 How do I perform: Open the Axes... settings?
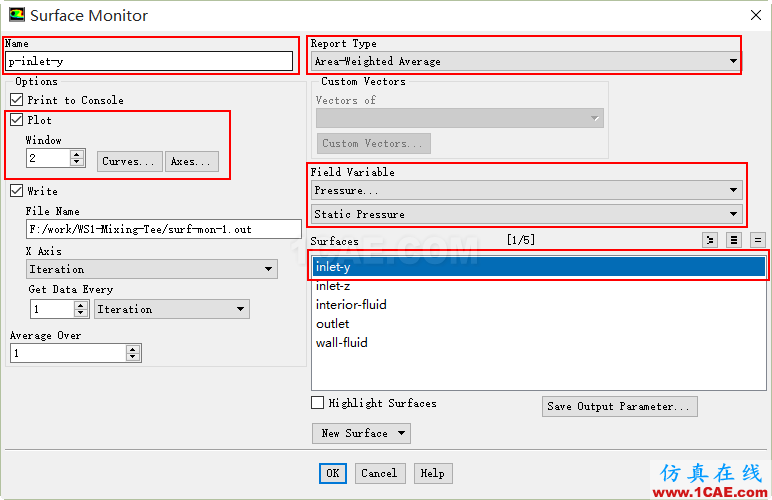(192, 161)
